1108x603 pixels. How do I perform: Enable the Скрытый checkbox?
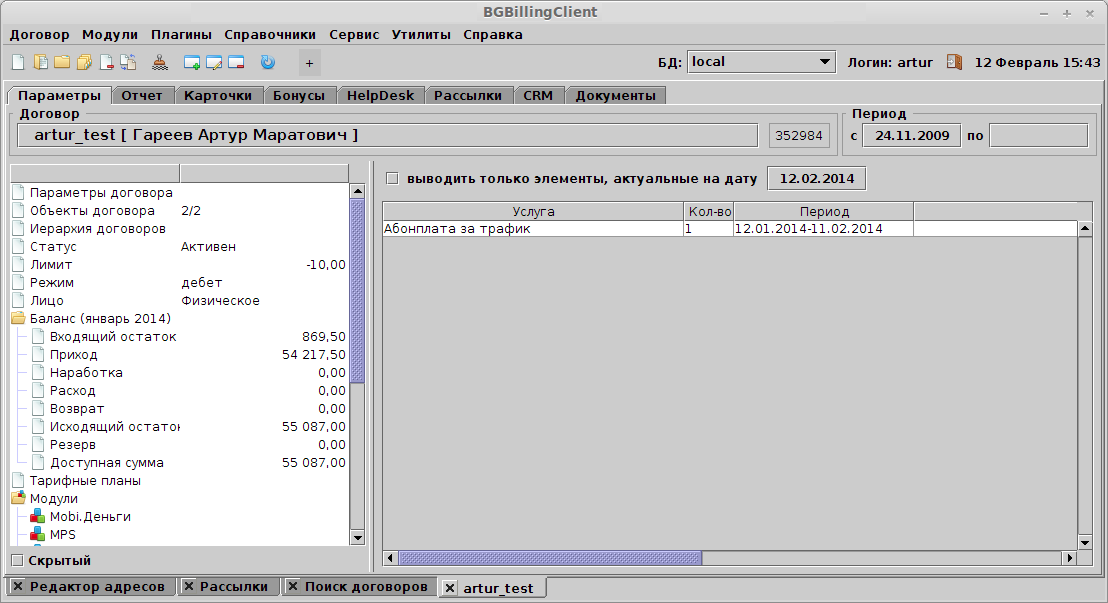(16, 560)
